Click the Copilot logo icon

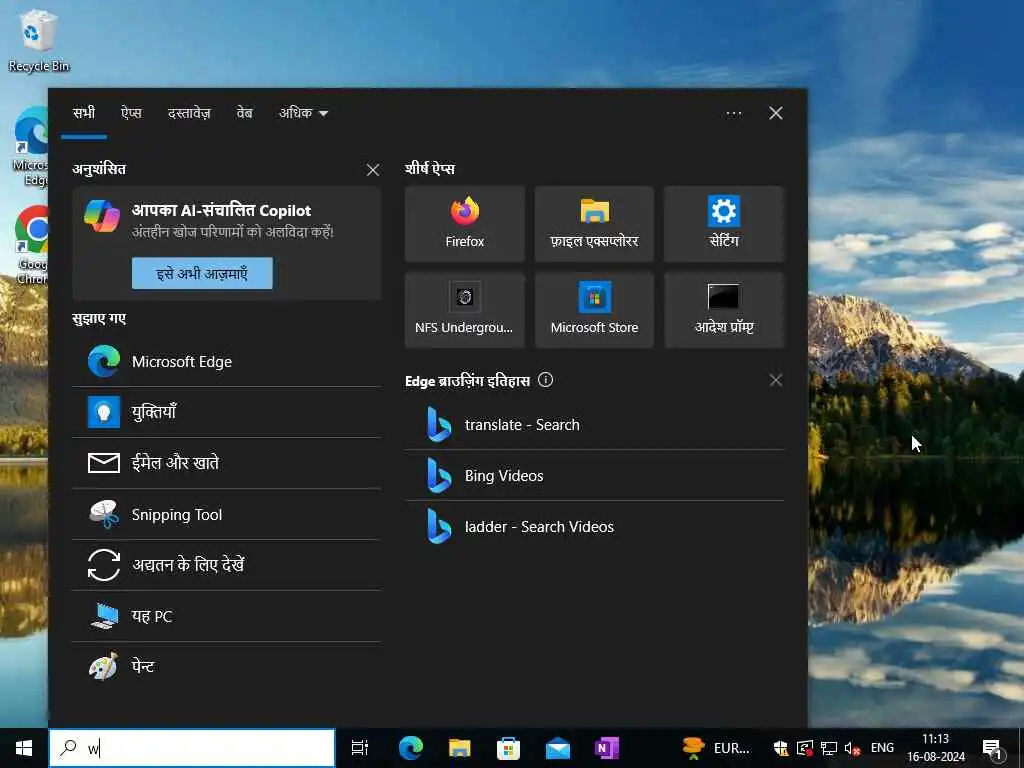click(102, 216)
